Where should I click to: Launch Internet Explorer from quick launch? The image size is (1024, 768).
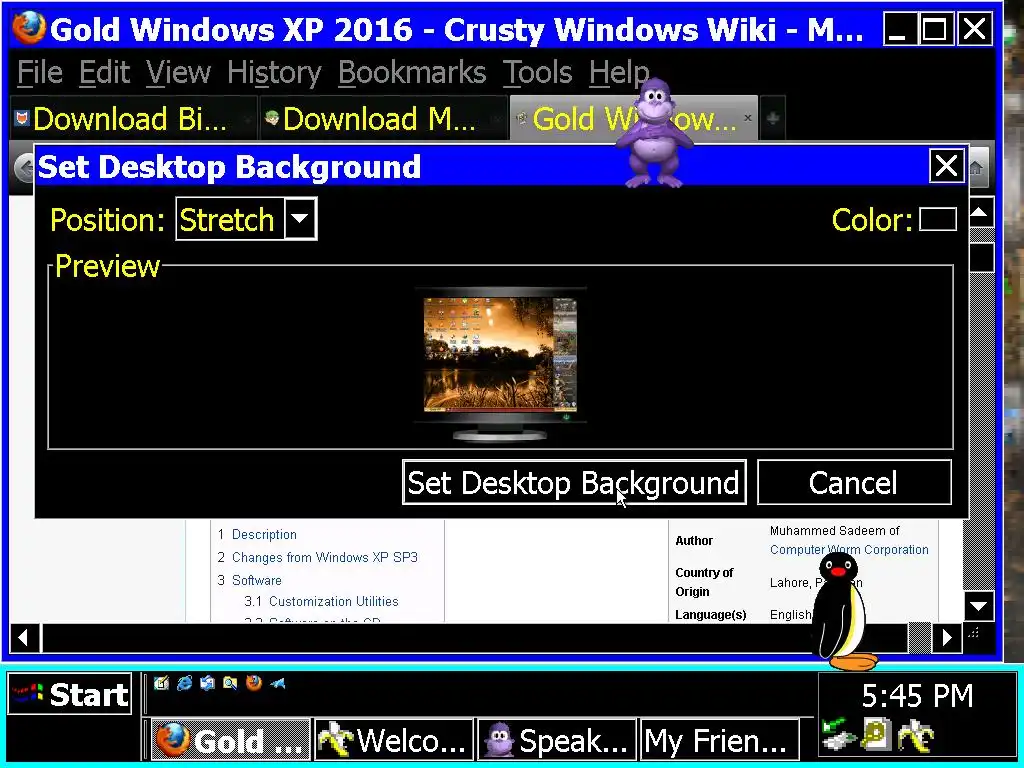coord(185,683)
